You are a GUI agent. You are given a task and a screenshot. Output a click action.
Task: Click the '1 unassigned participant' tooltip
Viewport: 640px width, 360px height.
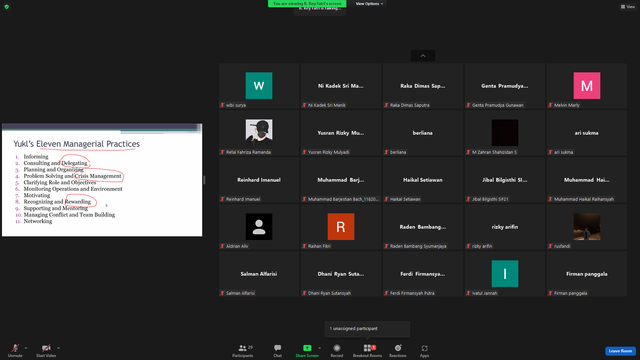[367, 329]
